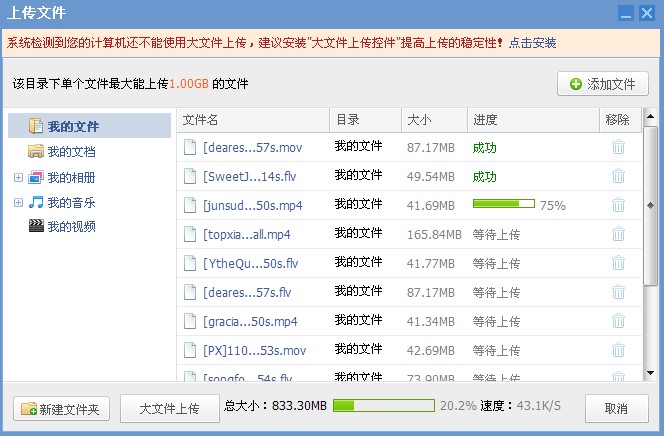The height and width of the screenshot is (437, 664).
Task: Click trash icon for [YtheQu...50s.flv row
Action: click(x=618, y=264)
